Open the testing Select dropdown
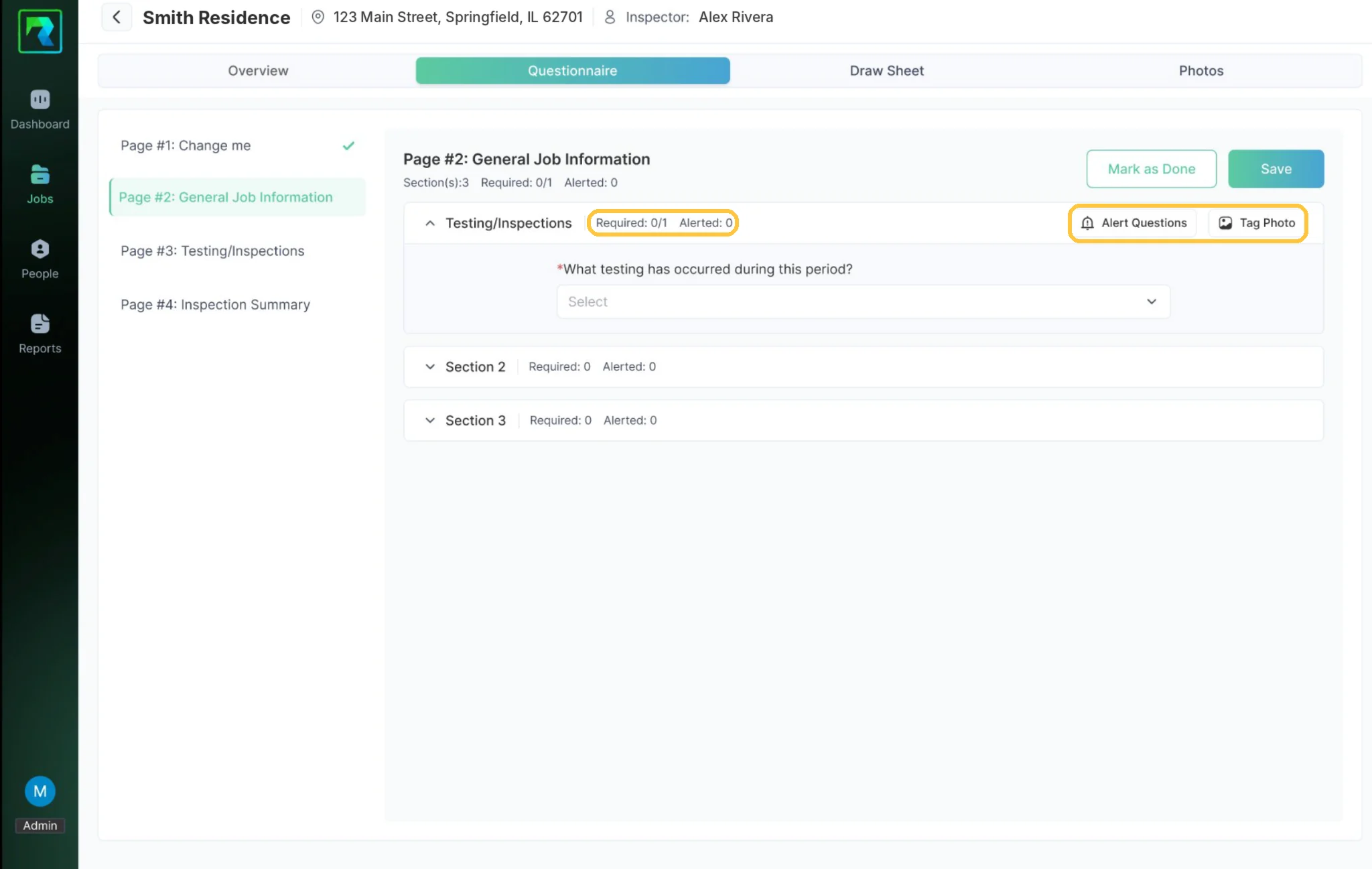 (864, 302)
